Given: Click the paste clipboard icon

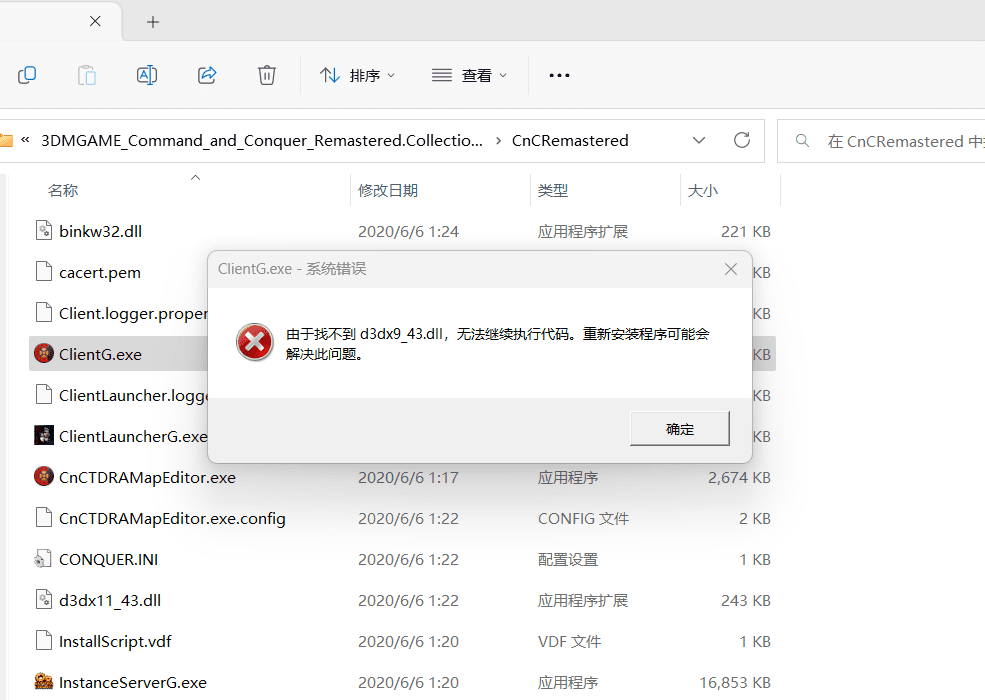Looking at the screenshot, I should (87, 75).
